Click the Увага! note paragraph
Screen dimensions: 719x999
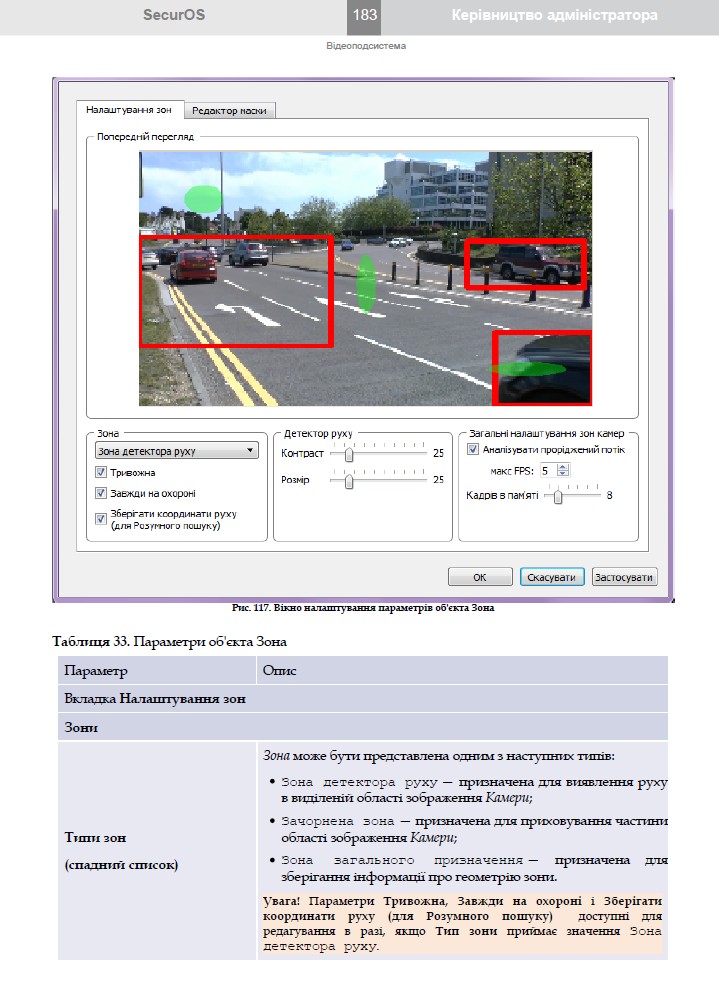462,924
